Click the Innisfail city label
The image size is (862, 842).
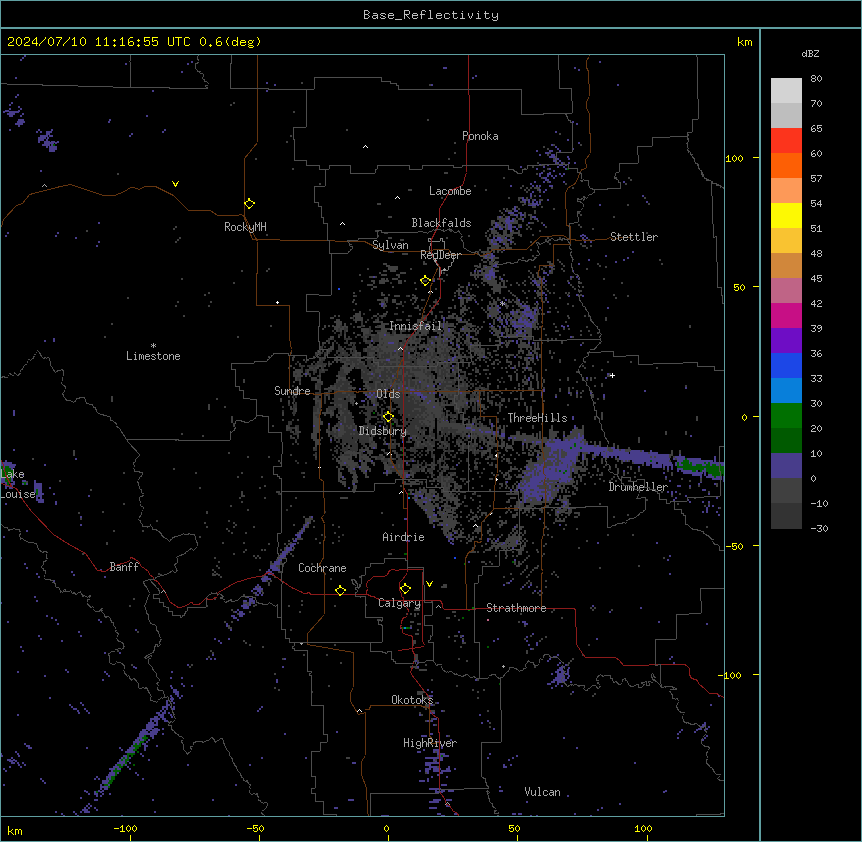pyautogui.click(x=415, y=326)
